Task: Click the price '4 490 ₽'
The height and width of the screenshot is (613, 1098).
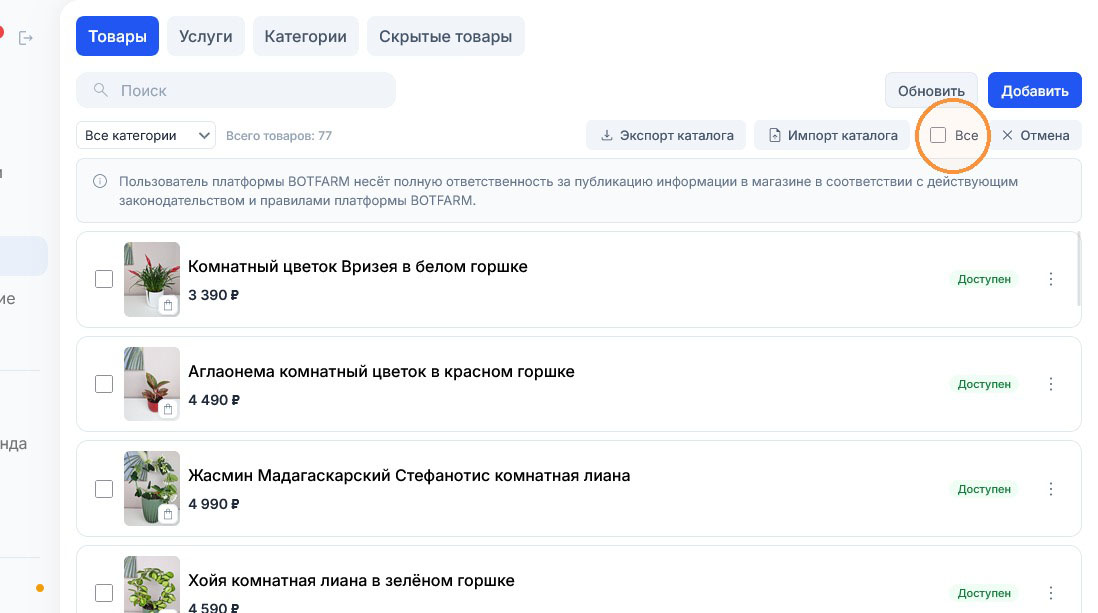Action: tap(214, 400)
